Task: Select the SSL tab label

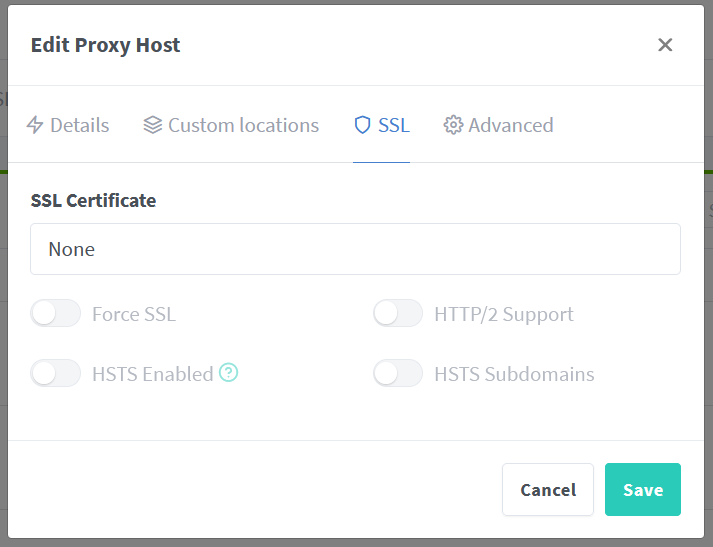Action: [x=393, y=125]
